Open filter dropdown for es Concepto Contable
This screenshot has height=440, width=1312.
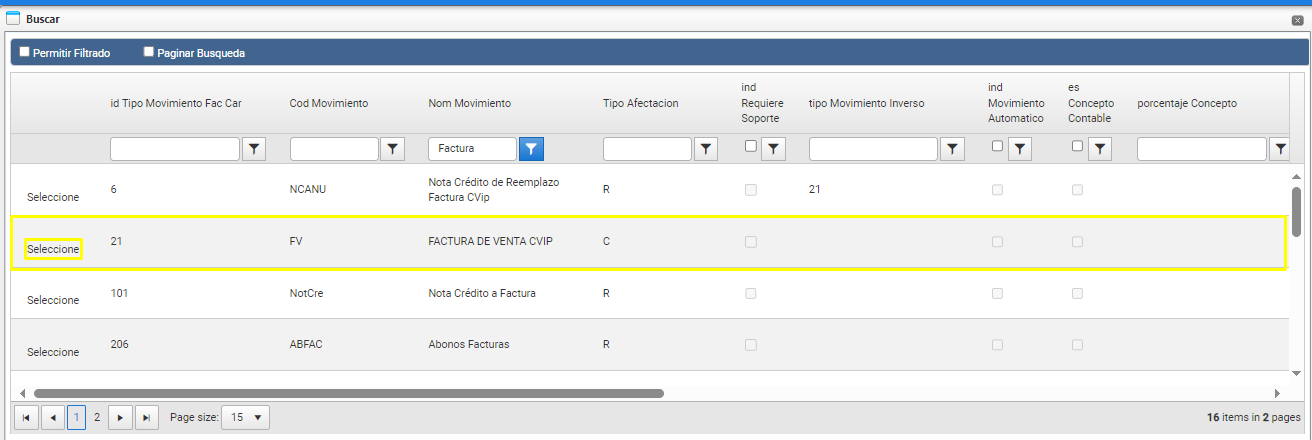click(1099, 149)
